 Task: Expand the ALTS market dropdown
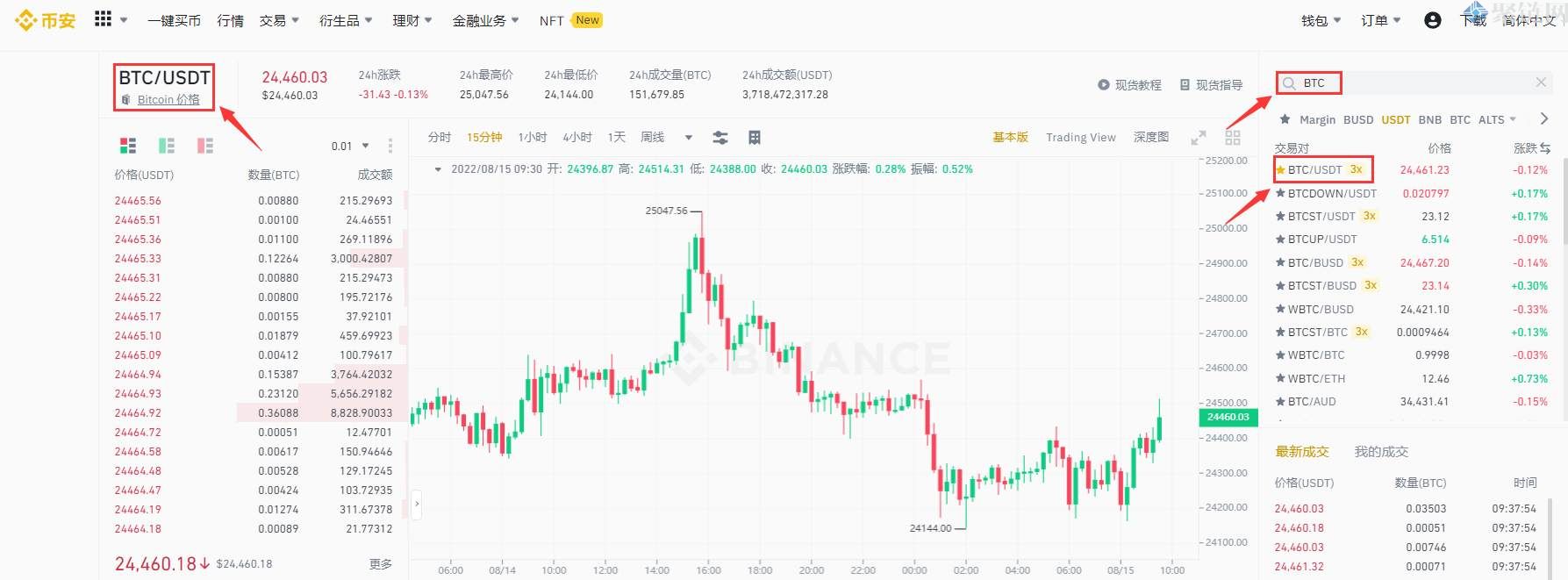[x=1497, y=119]
